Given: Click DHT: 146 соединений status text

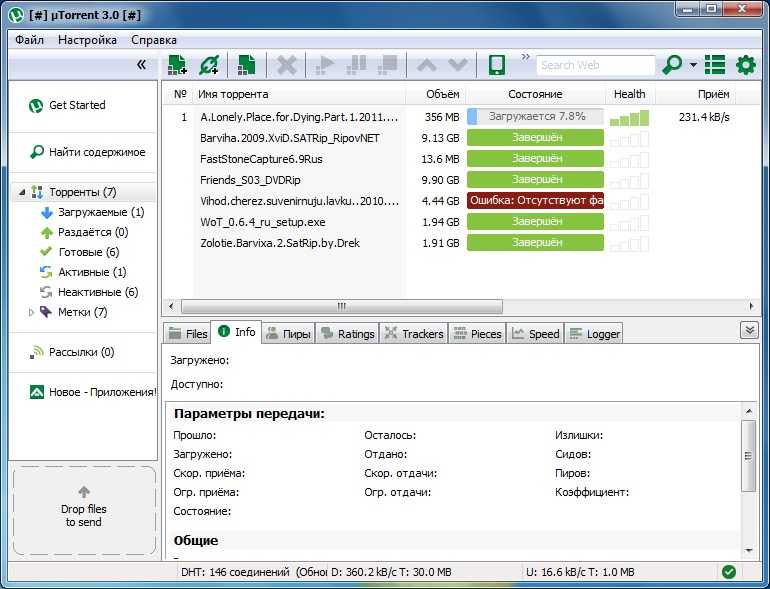Looking at the screenshot, I should tap(235, 572).
